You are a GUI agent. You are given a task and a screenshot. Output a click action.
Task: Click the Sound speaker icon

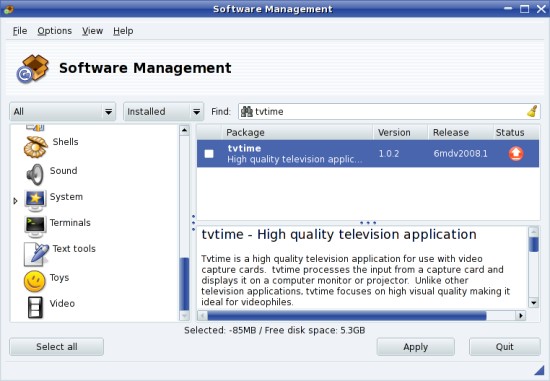click(x=35, y=174)
